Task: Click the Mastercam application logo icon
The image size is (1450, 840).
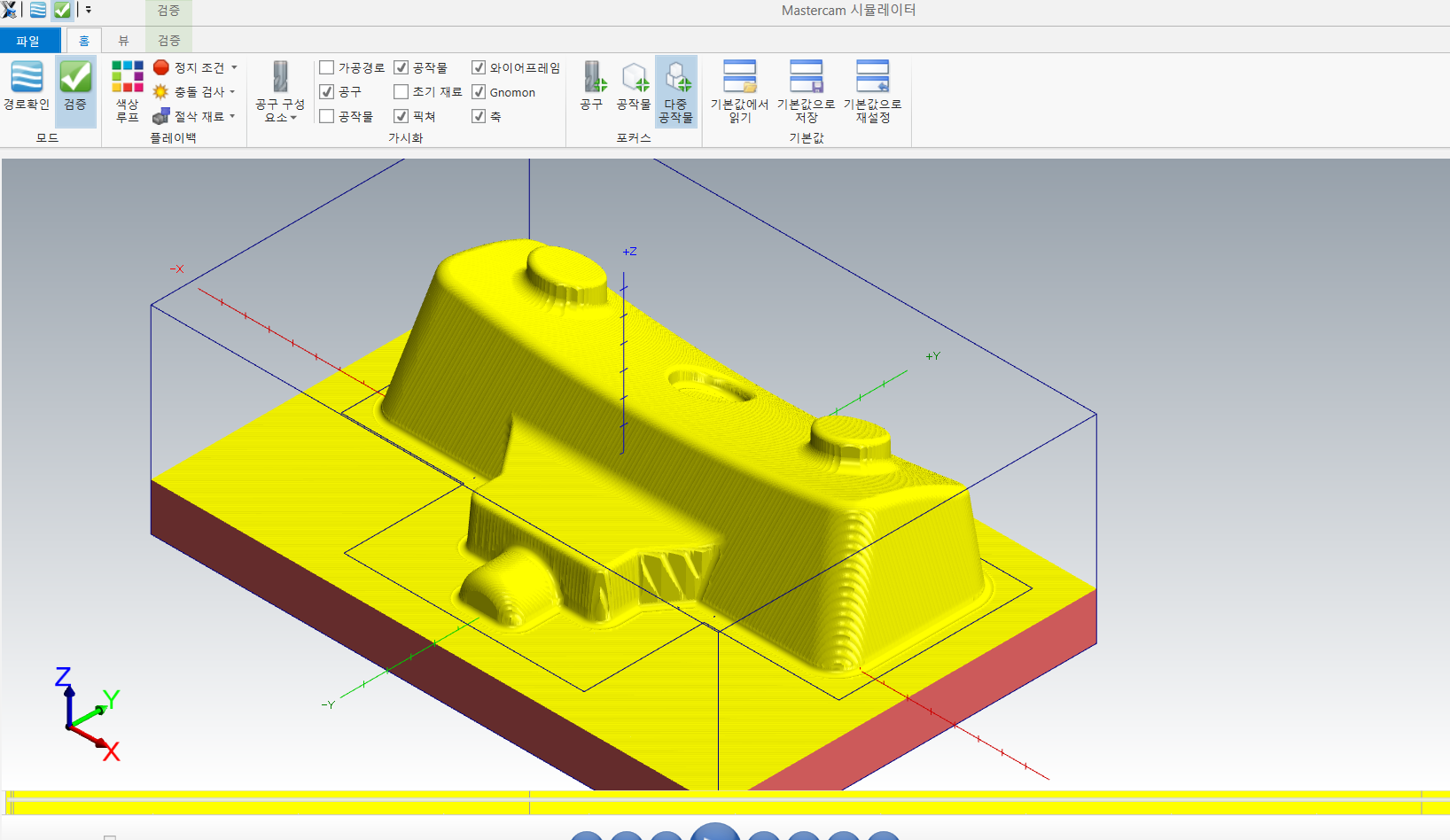Action: click(9, 10)
